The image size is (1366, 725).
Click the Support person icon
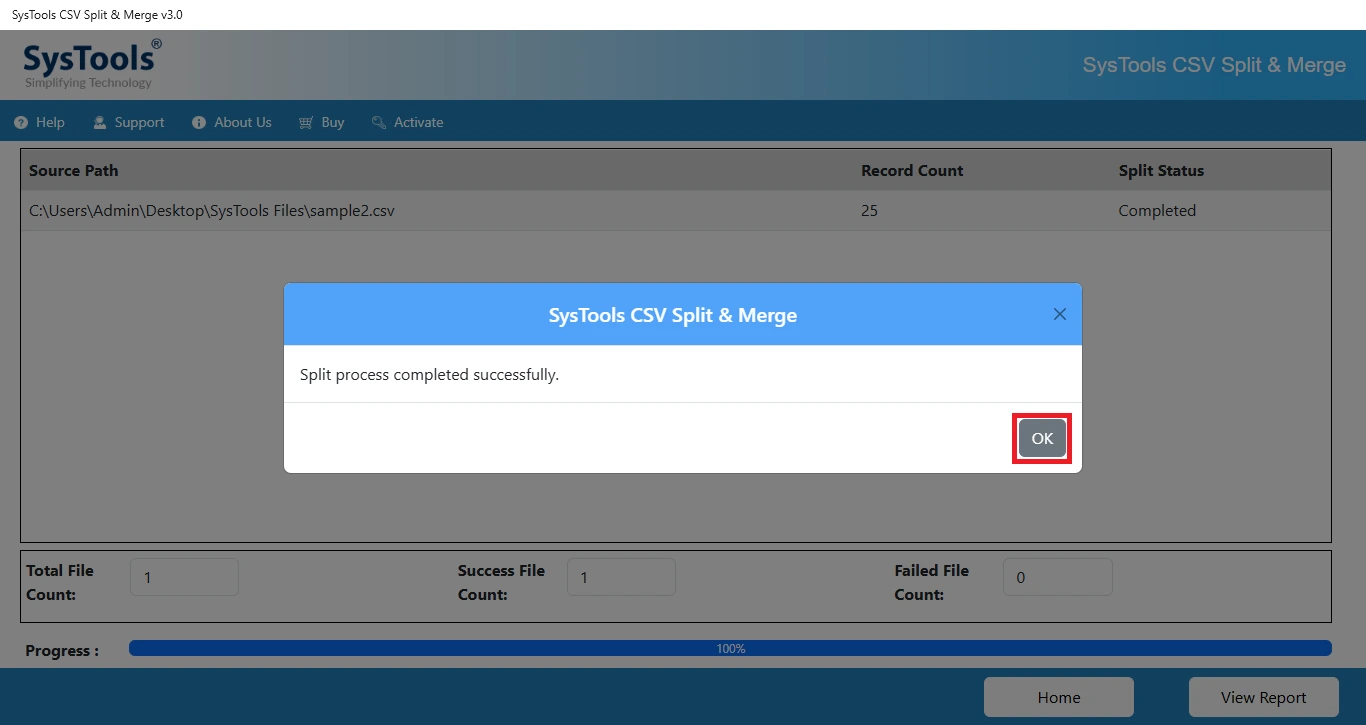100,122
